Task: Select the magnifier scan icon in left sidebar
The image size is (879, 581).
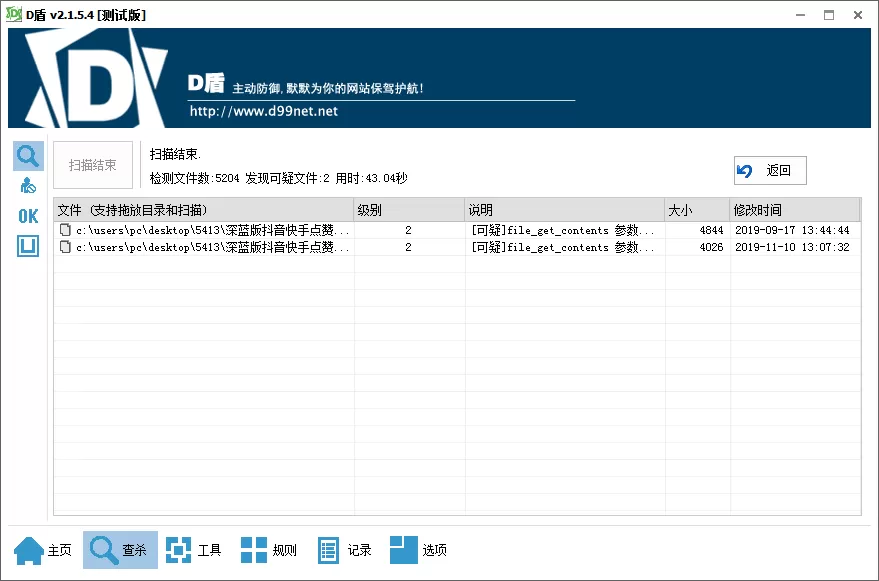Action: point(27,155)
